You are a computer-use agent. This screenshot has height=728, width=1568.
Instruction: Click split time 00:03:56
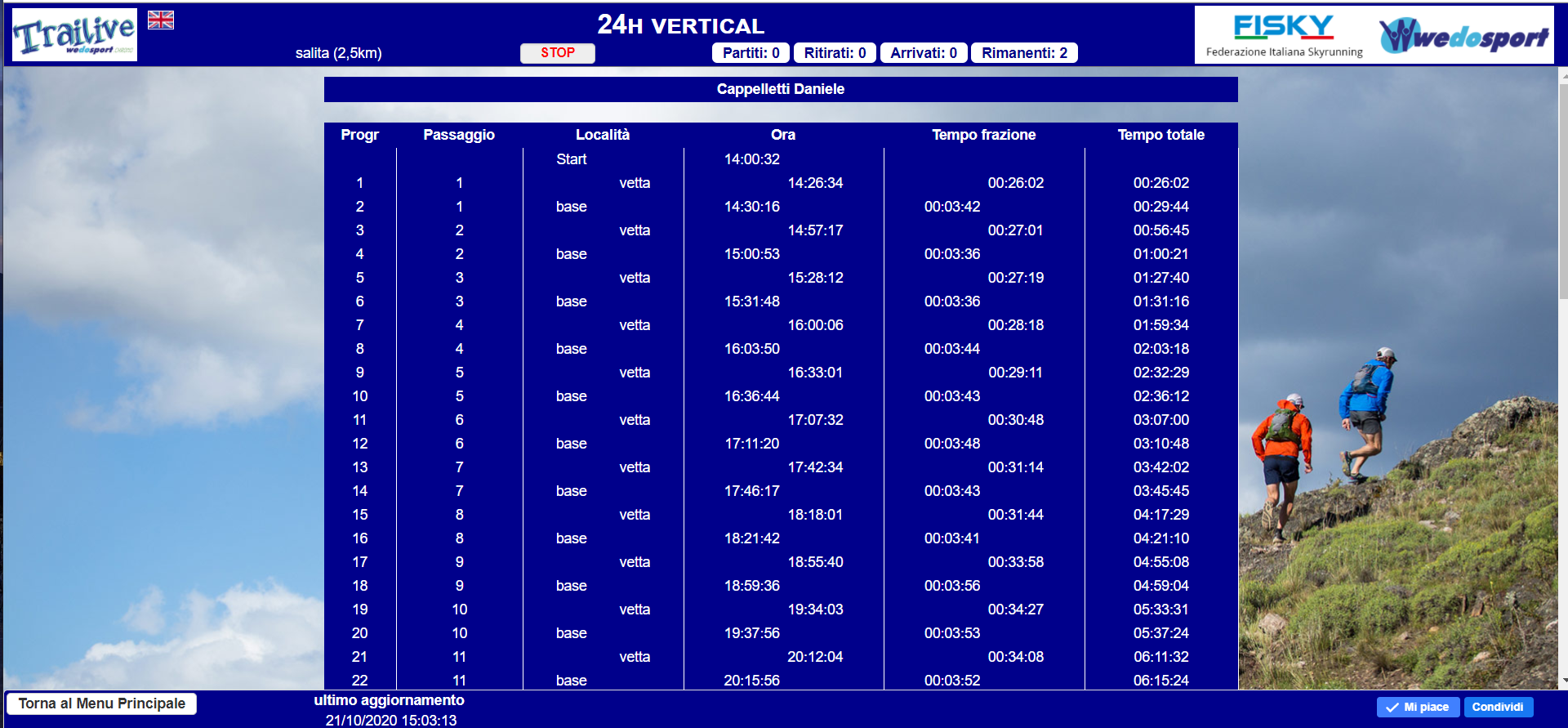952,586
